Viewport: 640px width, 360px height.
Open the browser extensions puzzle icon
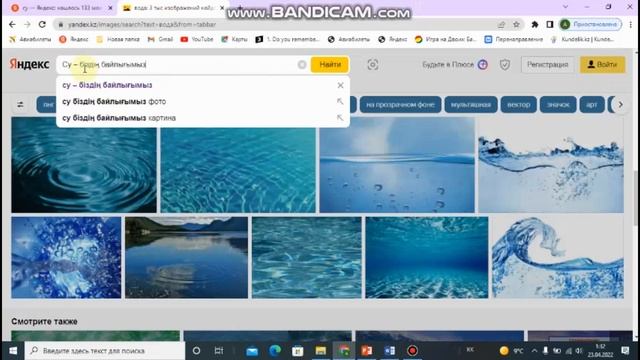(535, 24)
